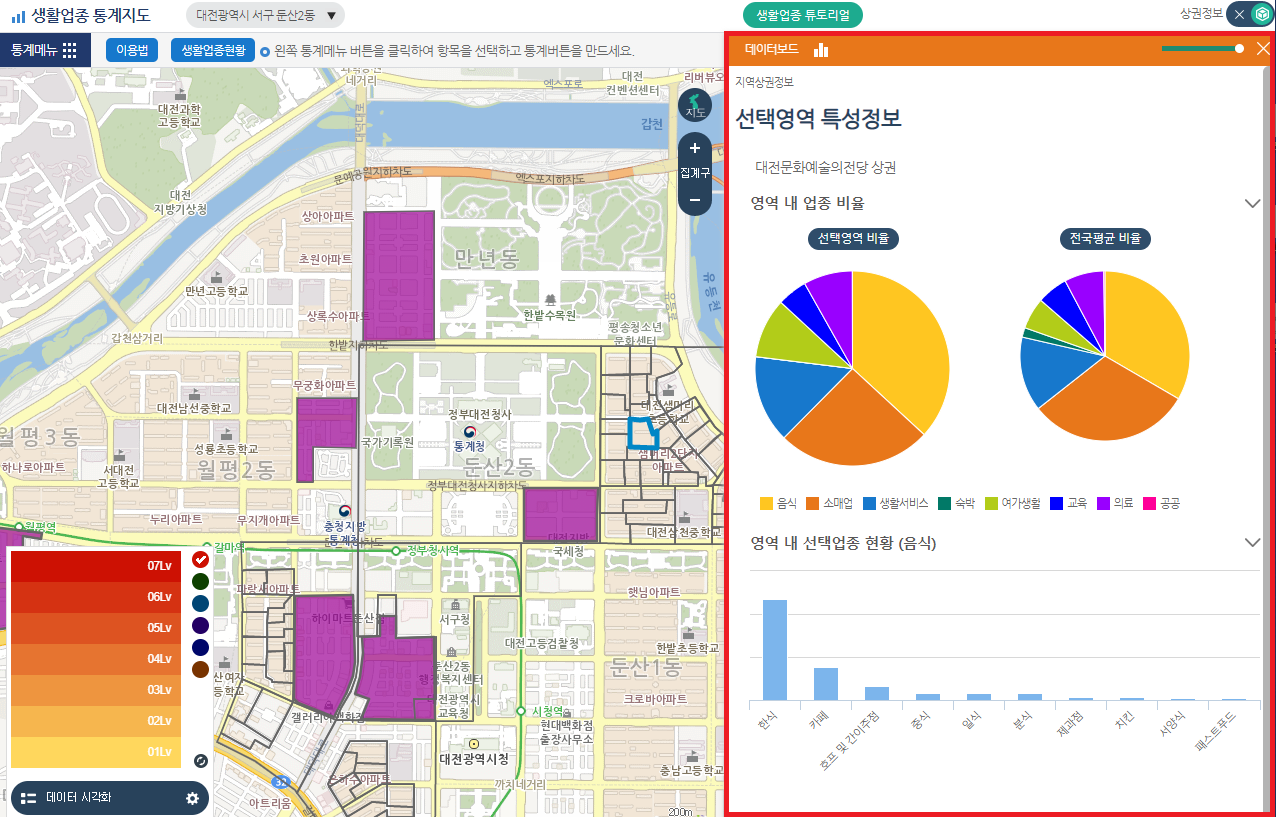Viewport: 1276px width, 817px height.
Task: Open data visualization settings gear
Action: tap(192, 798)
